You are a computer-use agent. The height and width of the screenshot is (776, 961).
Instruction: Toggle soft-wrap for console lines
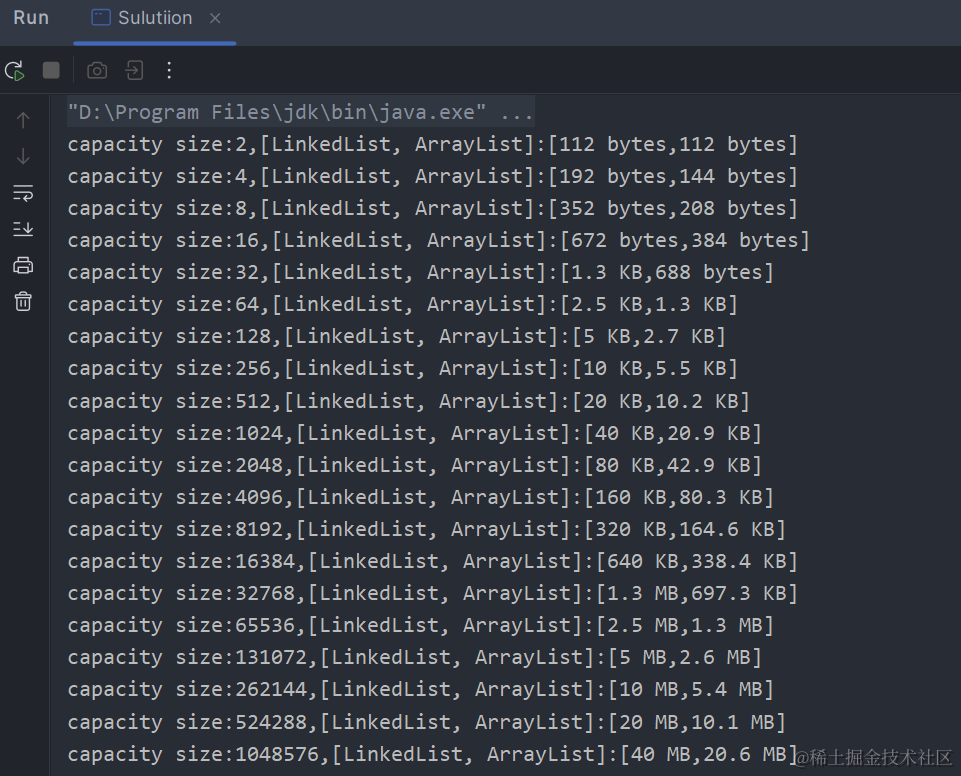(x=22, y=193)
